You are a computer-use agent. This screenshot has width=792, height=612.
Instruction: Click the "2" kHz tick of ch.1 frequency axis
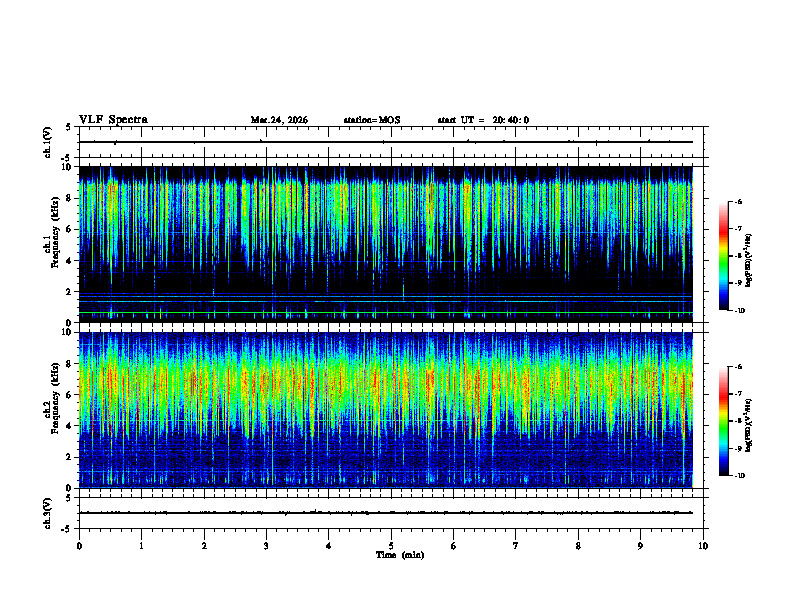tap(70, 291)
